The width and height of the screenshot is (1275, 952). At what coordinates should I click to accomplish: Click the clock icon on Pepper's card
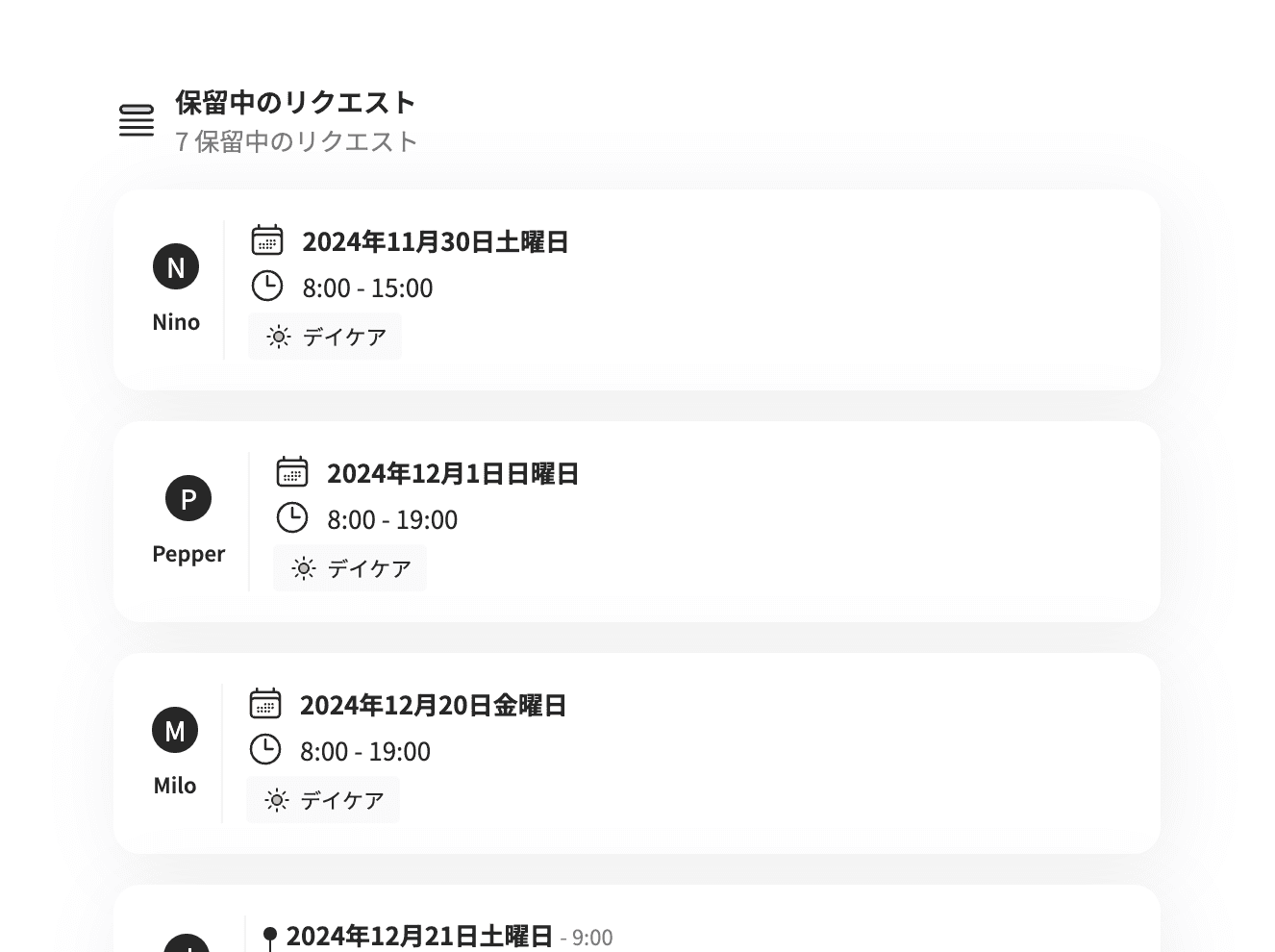pos(293,517)
